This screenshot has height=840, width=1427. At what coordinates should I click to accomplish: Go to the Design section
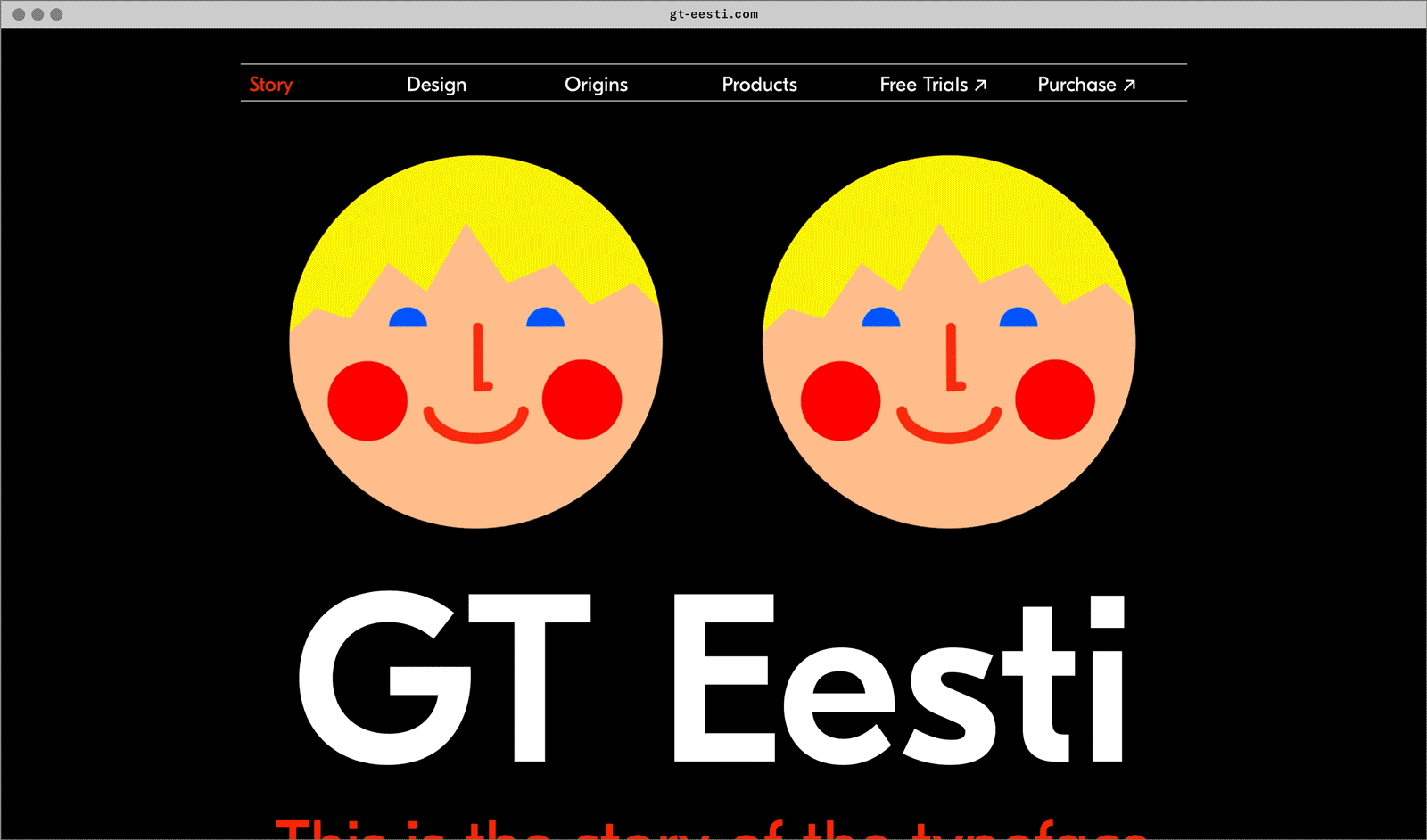point(437,85)
